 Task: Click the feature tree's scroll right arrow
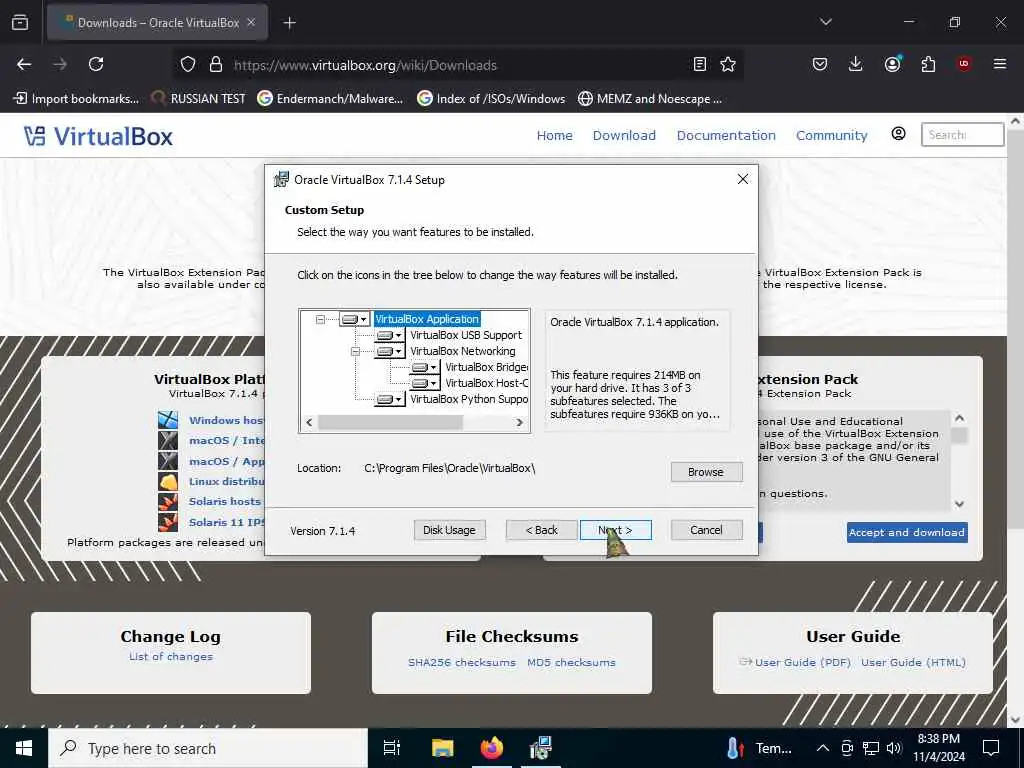click(520, 423)
